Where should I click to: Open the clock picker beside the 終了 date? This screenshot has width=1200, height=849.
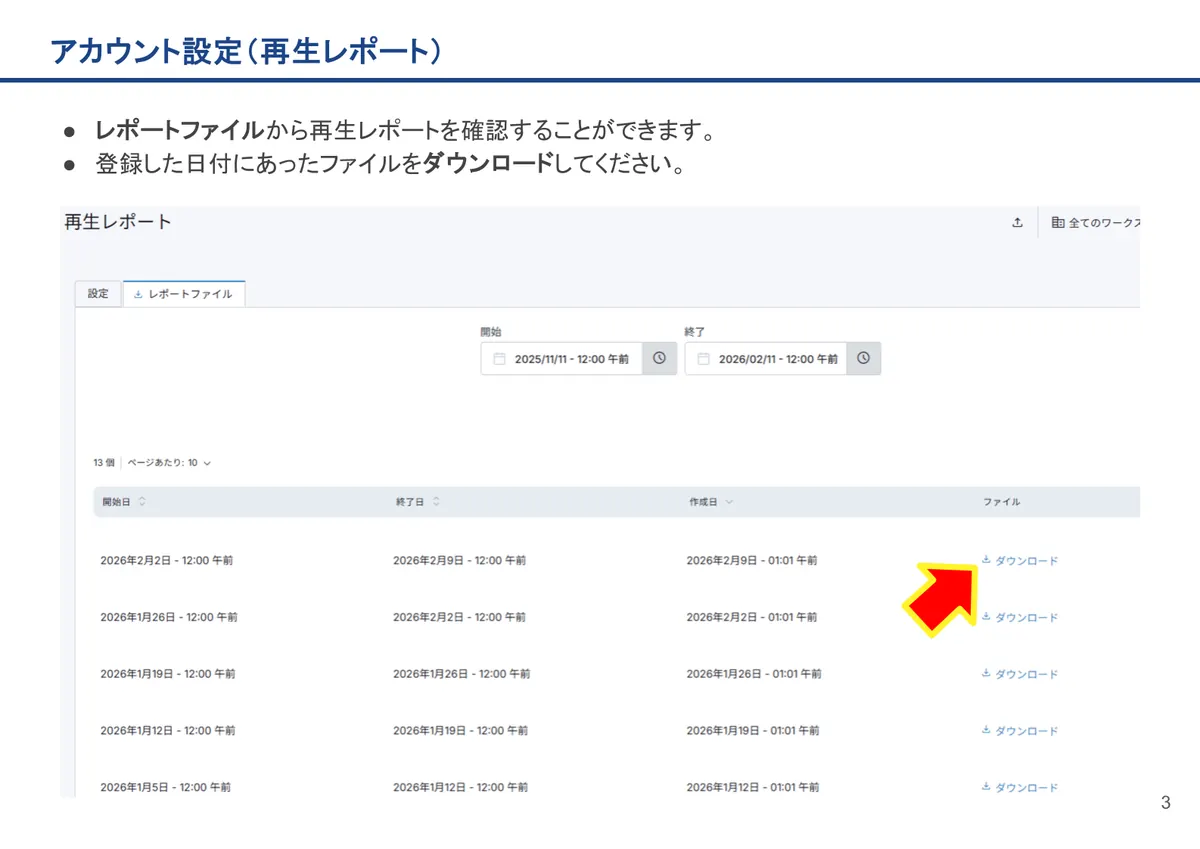point(863,359)
